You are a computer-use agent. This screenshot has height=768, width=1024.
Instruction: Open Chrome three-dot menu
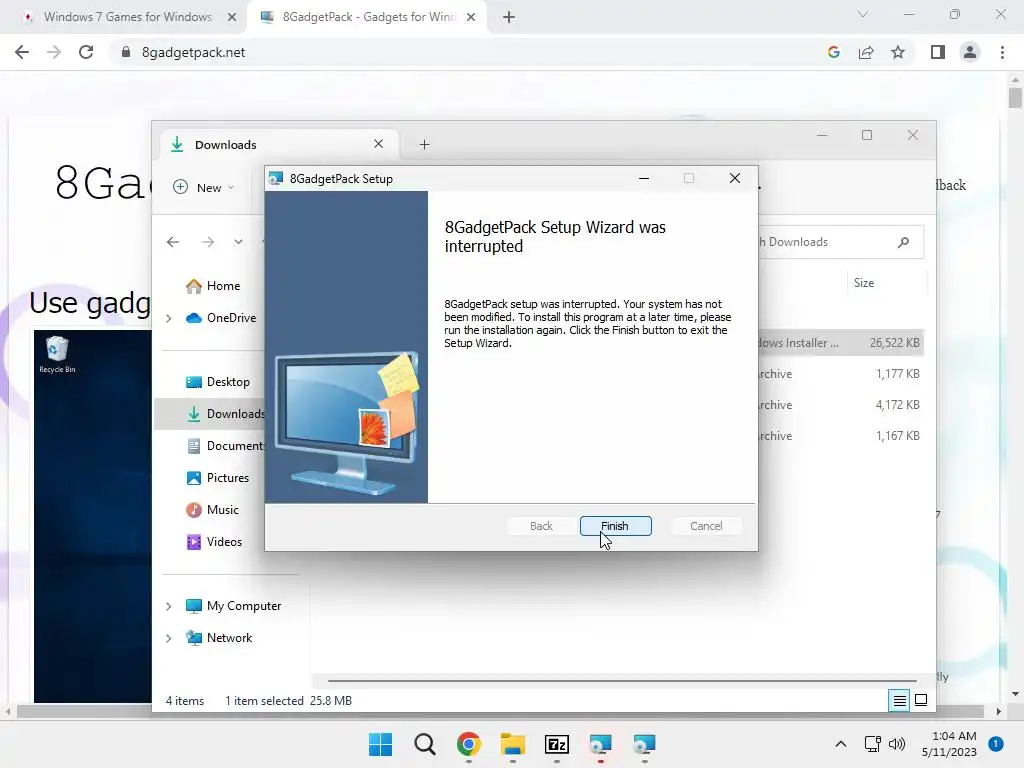[1002, 52]
